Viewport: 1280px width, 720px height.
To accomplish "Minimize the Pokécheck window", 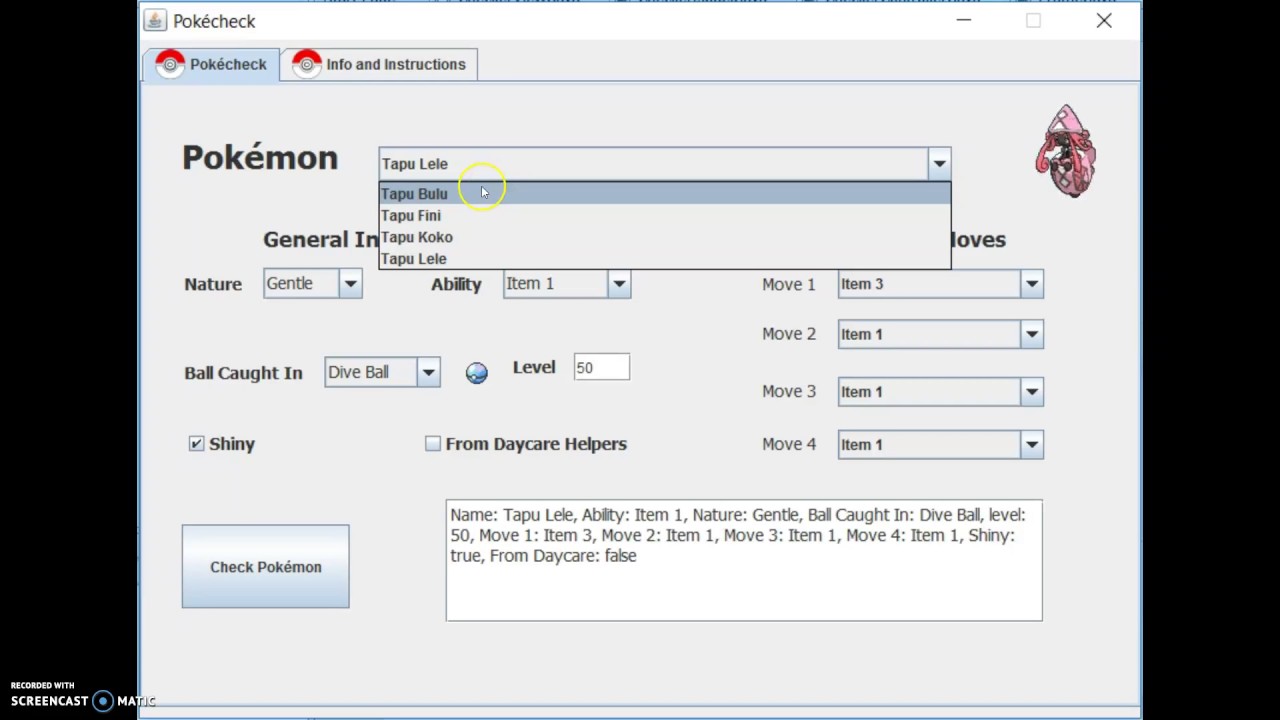I will pos(964,20).
